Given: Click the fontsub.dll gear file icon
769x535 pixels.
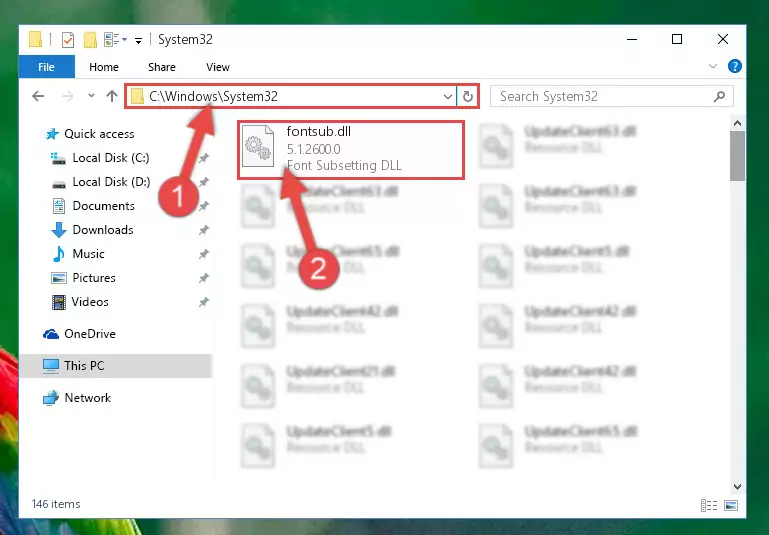Looking at the screenshot, I should coord(258,146).
